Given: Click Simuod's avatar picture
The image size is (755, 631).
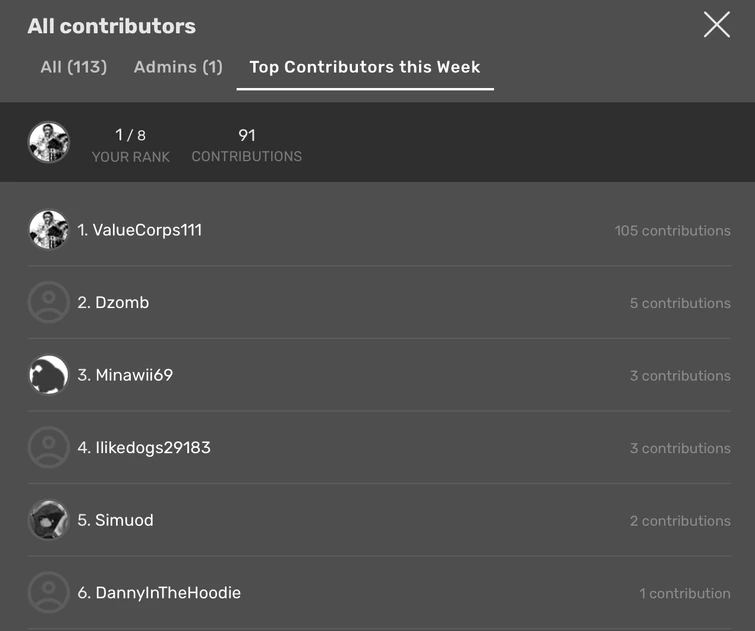Looking at the screenshot, I should (49, 521).
